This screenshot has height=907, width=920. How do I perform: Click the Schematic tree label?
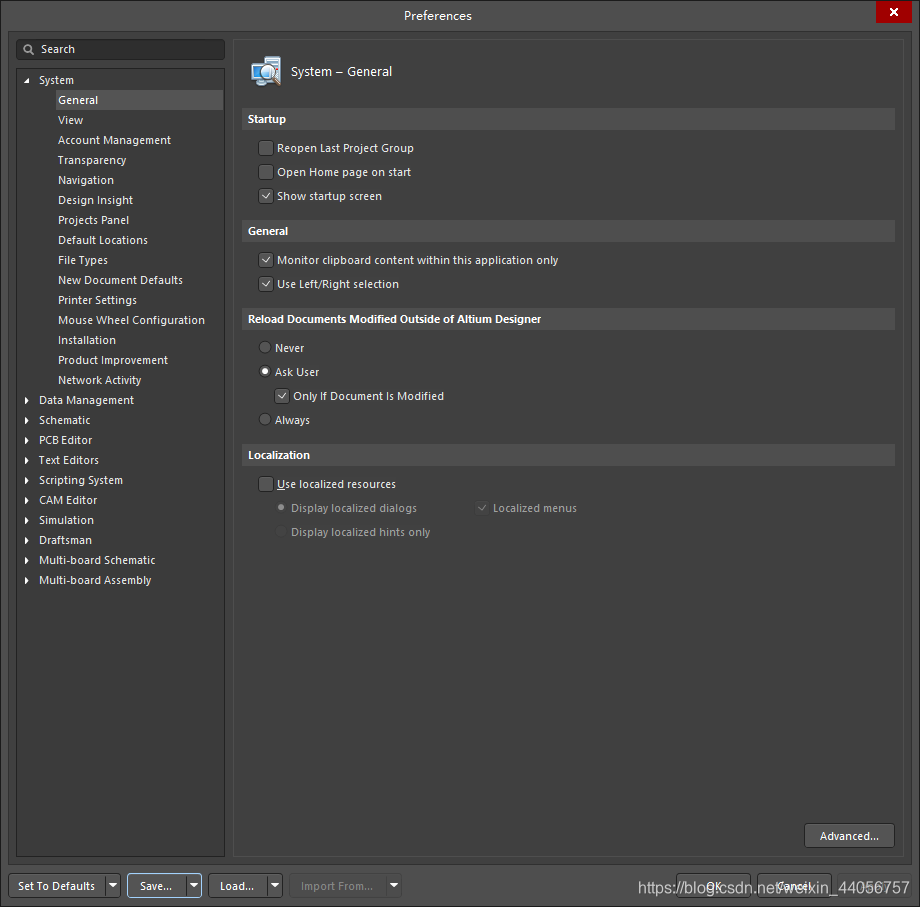[x=65, y=420]
